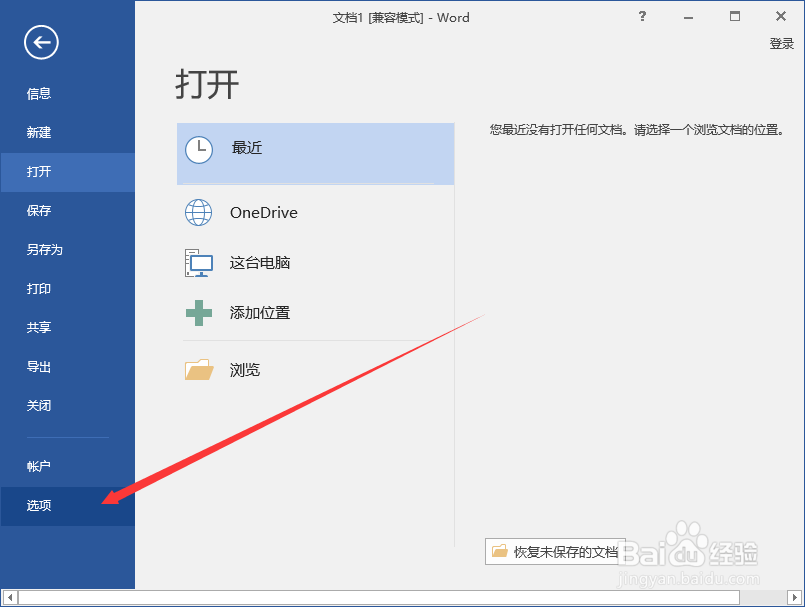Click the horizontal scrollbar right arrow

point(794,598)
